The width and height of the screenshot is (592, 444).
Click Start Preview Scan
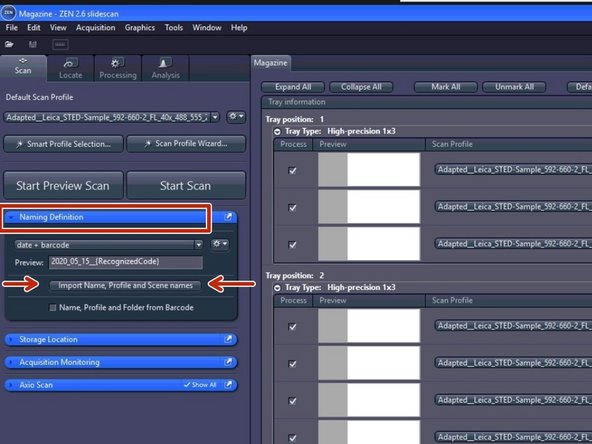point(63,185)
